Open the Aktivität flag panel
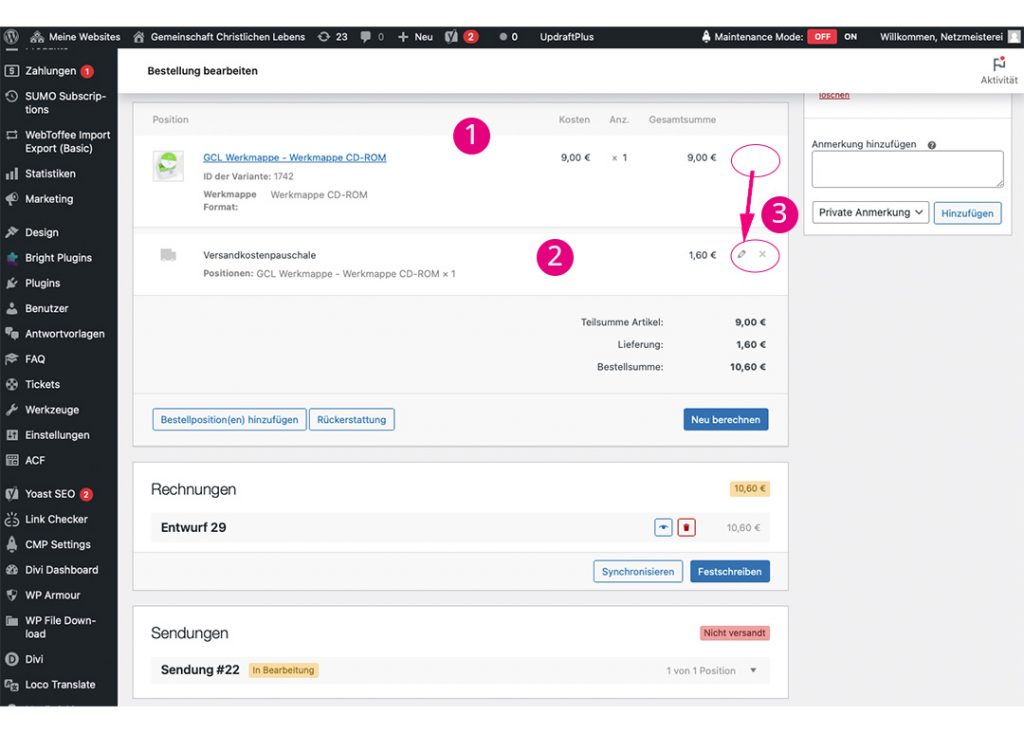The image size is (1024, 733). 998,70
